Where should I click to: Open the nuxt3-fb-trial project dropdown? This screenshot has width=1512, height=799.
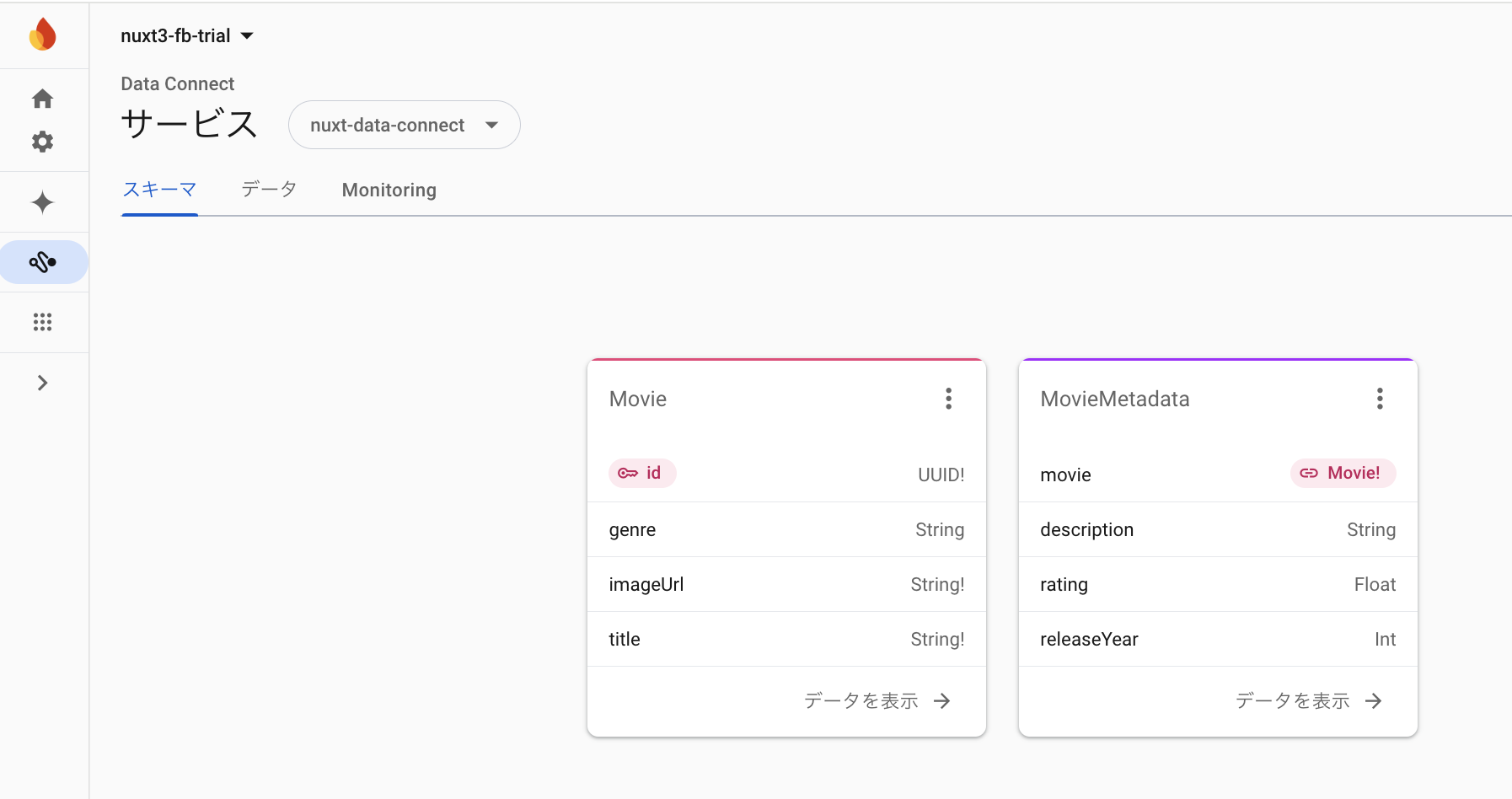[187, 35]
